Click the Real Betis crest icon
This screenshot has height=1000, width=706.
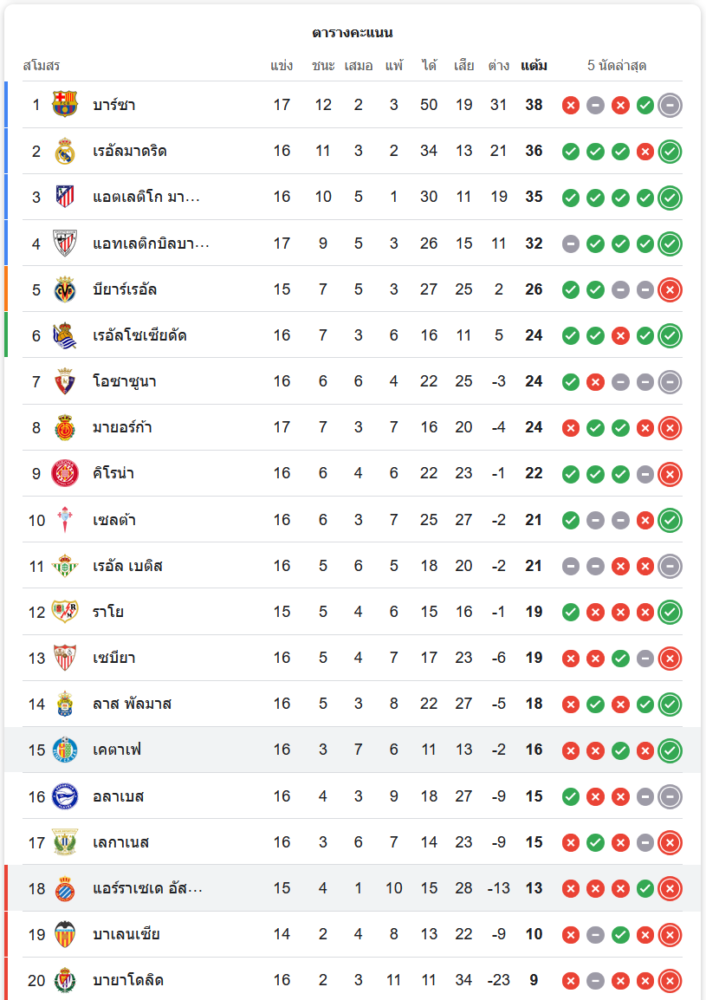click(65, 566)
